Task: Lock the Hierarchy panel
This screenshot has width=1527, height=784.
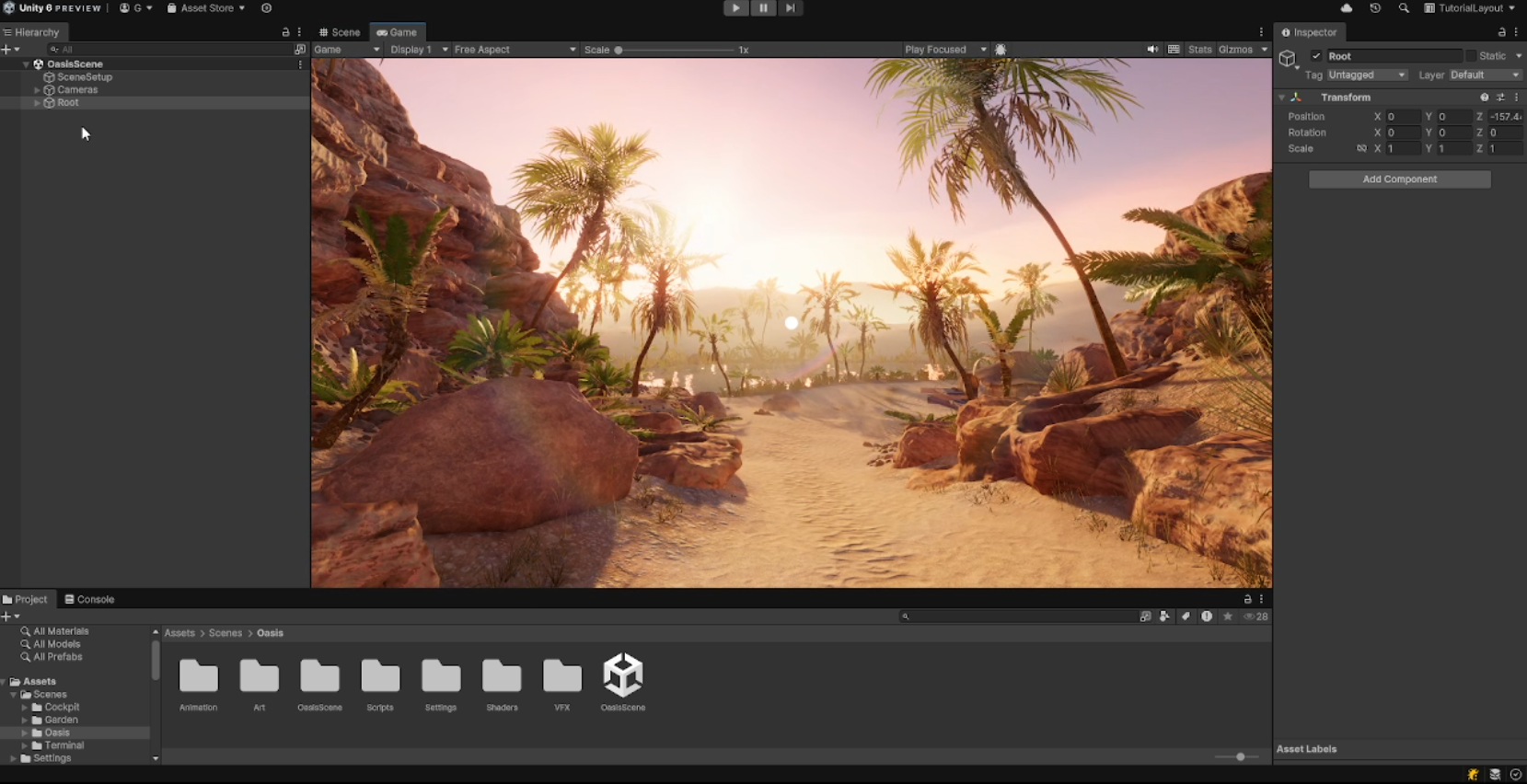Action: point(285,32)
